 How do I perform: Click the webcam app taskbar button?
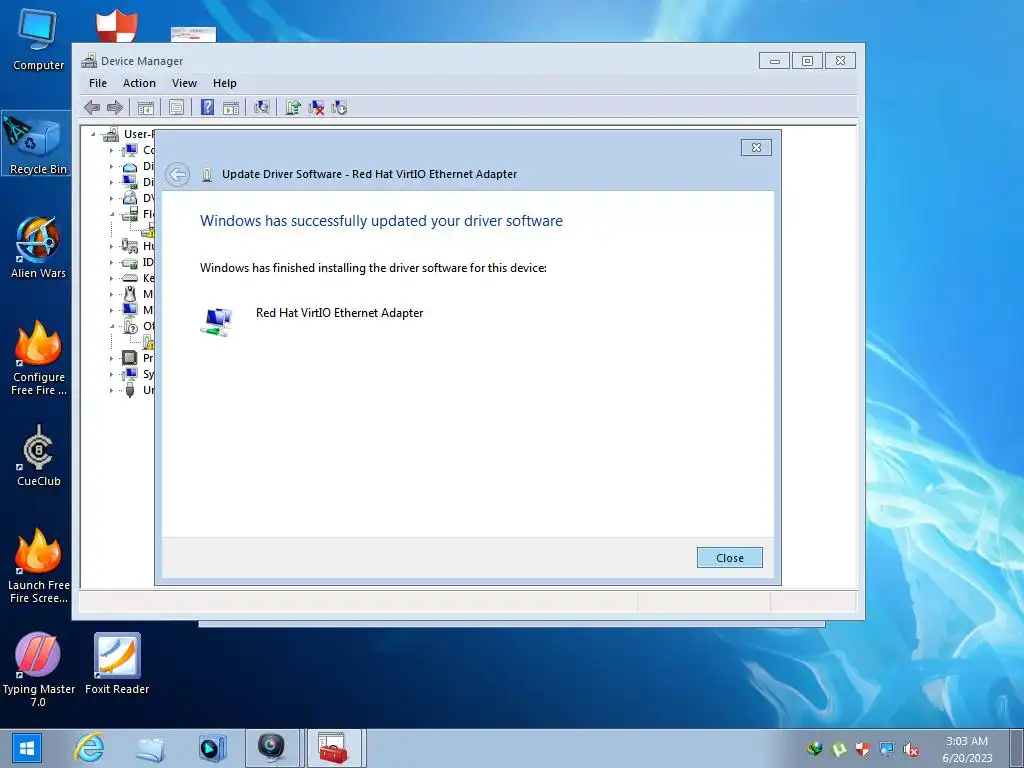coord(272,748)
